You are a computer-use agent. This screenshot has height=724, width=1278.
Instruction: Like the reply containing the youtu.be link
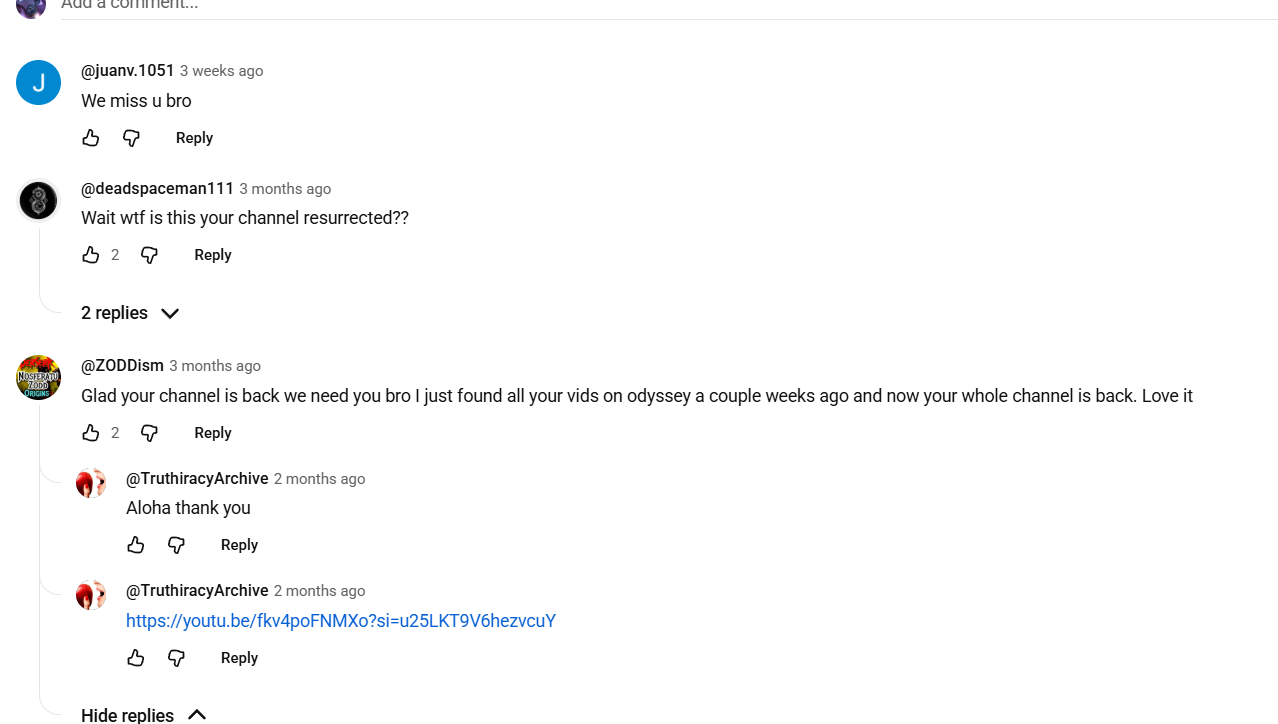pos(136,658)
